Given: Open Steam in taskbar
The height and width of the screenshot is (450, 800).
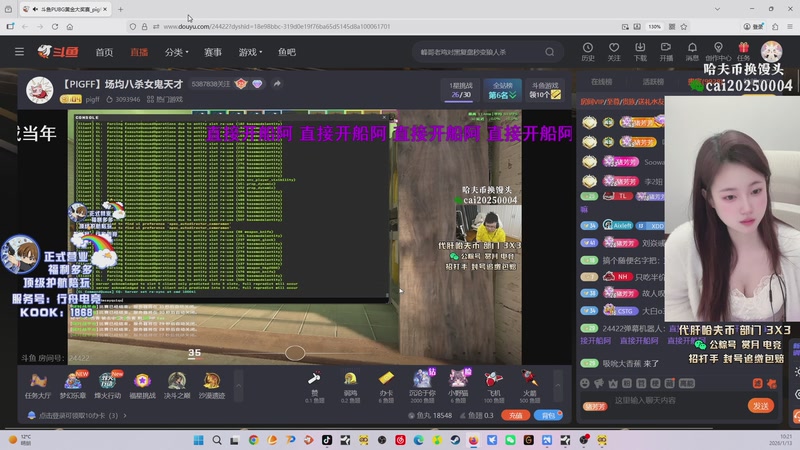Looking at the screenshot, I should click(455, 440).
